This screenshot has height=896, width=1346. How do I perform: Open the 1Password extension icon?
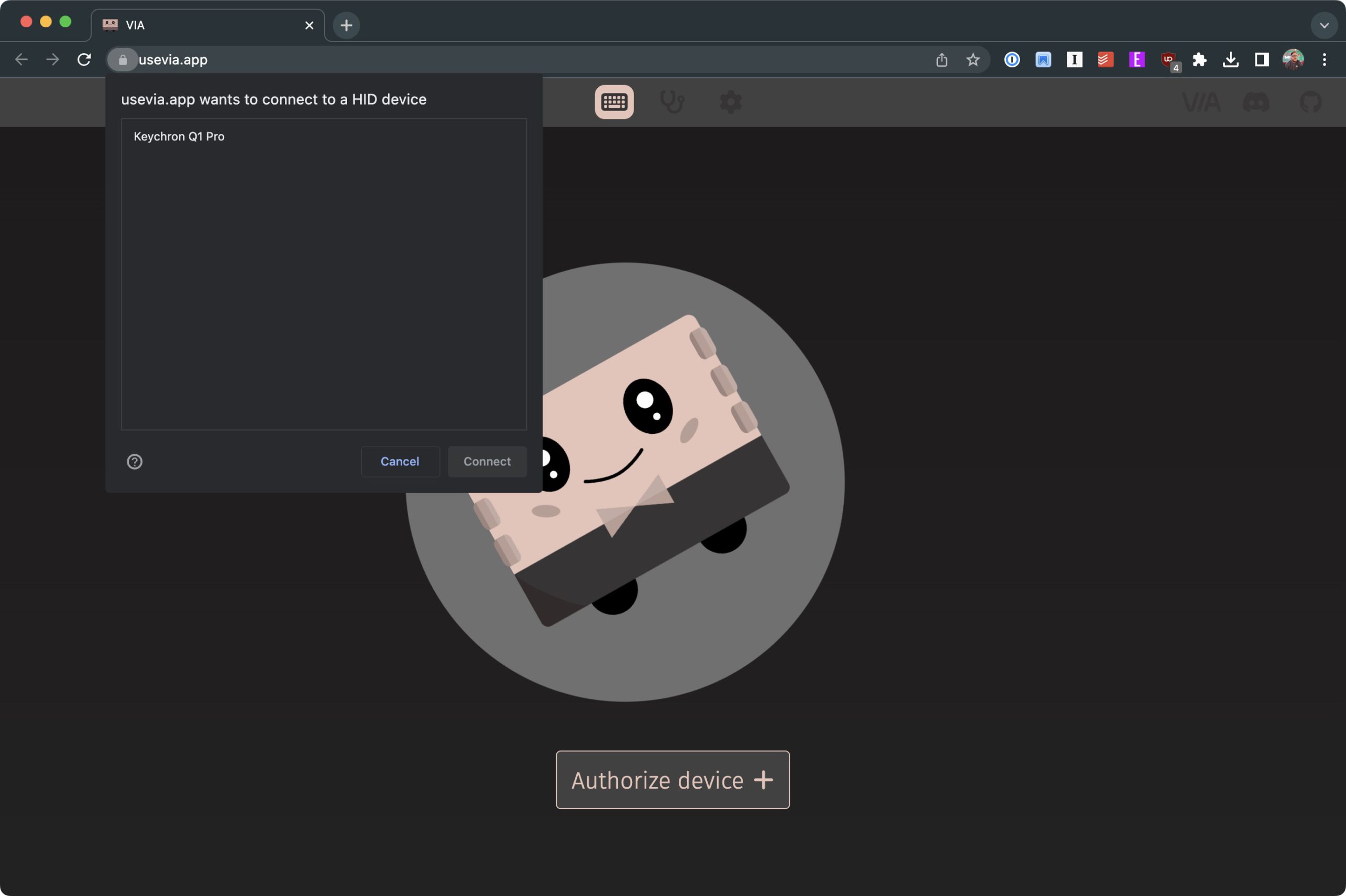pos(1012,59)
